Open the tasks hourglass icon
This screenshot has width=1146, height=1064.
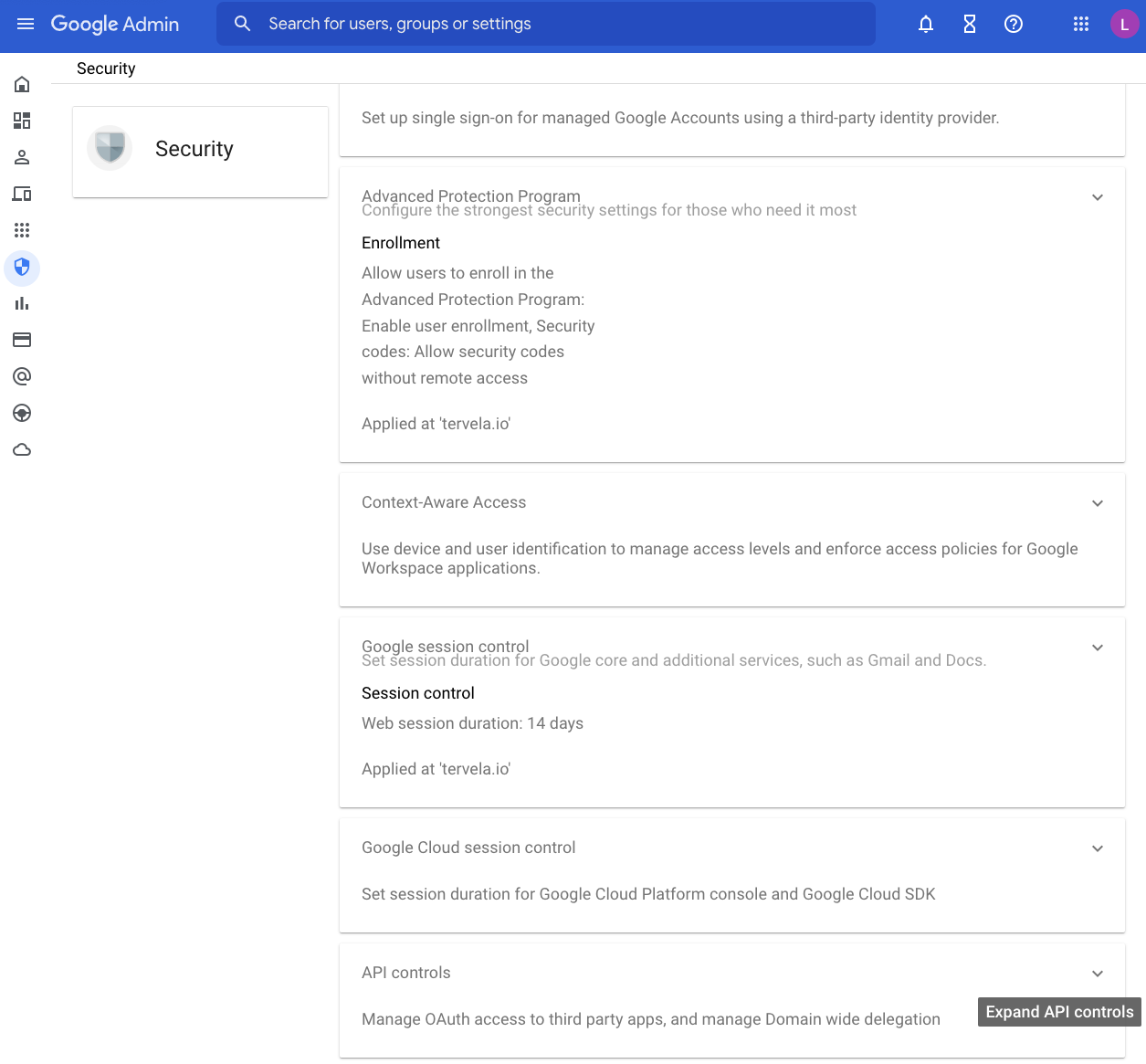[970, 24]
